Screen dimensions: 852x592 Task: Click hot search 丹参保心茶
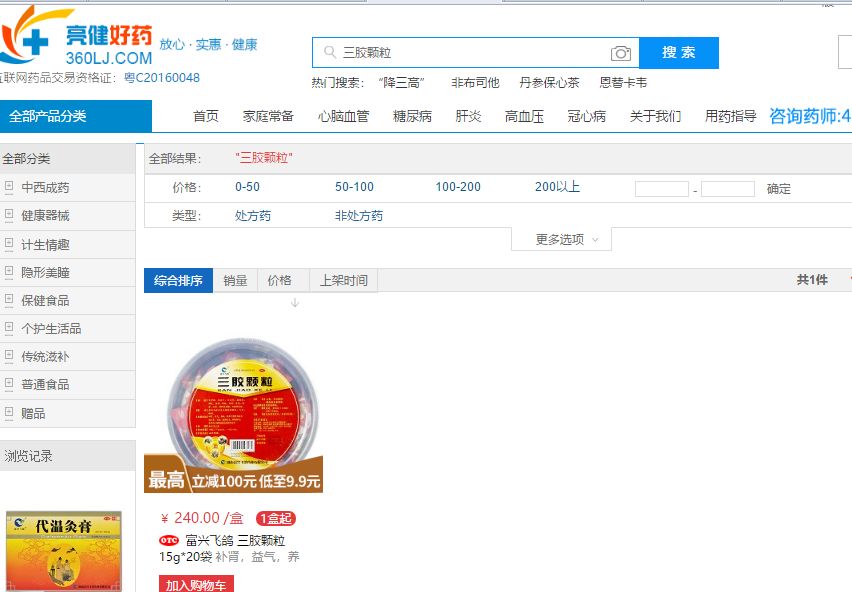549,83
